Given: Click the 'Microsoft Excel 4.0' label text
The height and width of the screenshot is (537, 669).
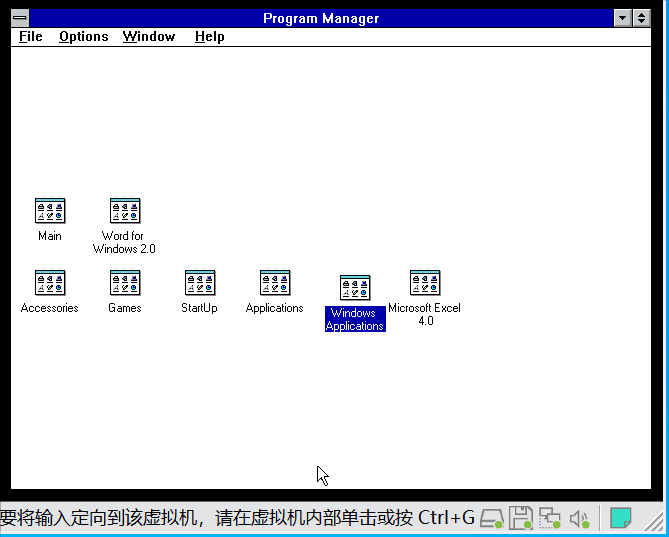Looking at the screenshot, I should pos(425,314).
